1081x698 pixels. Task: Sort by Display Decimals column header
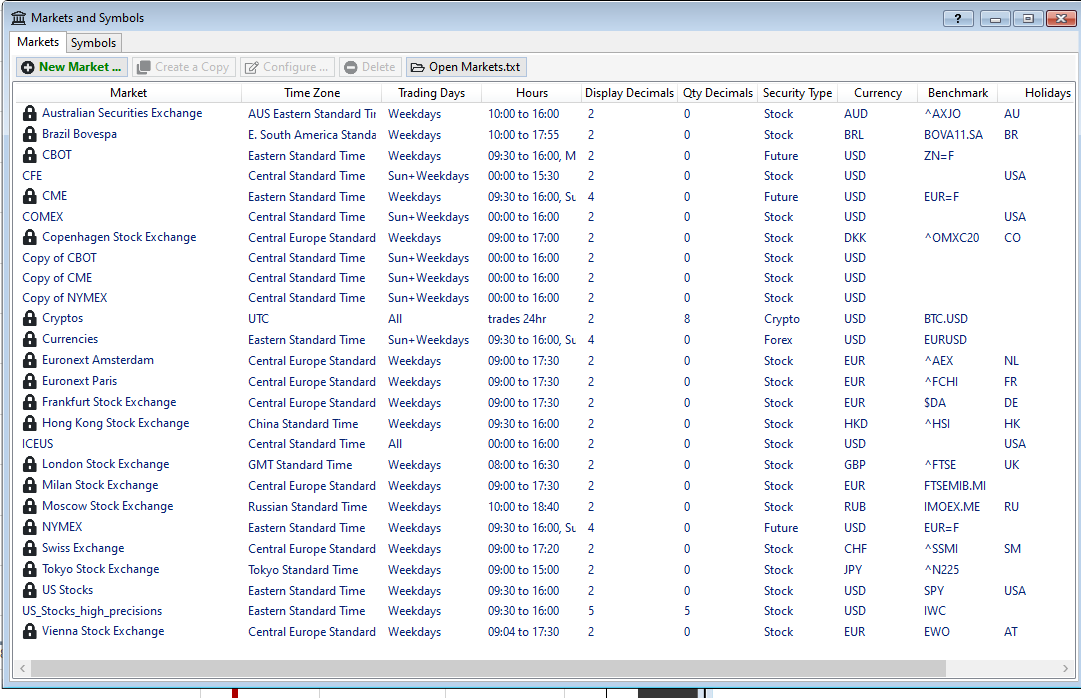(629, 92)
